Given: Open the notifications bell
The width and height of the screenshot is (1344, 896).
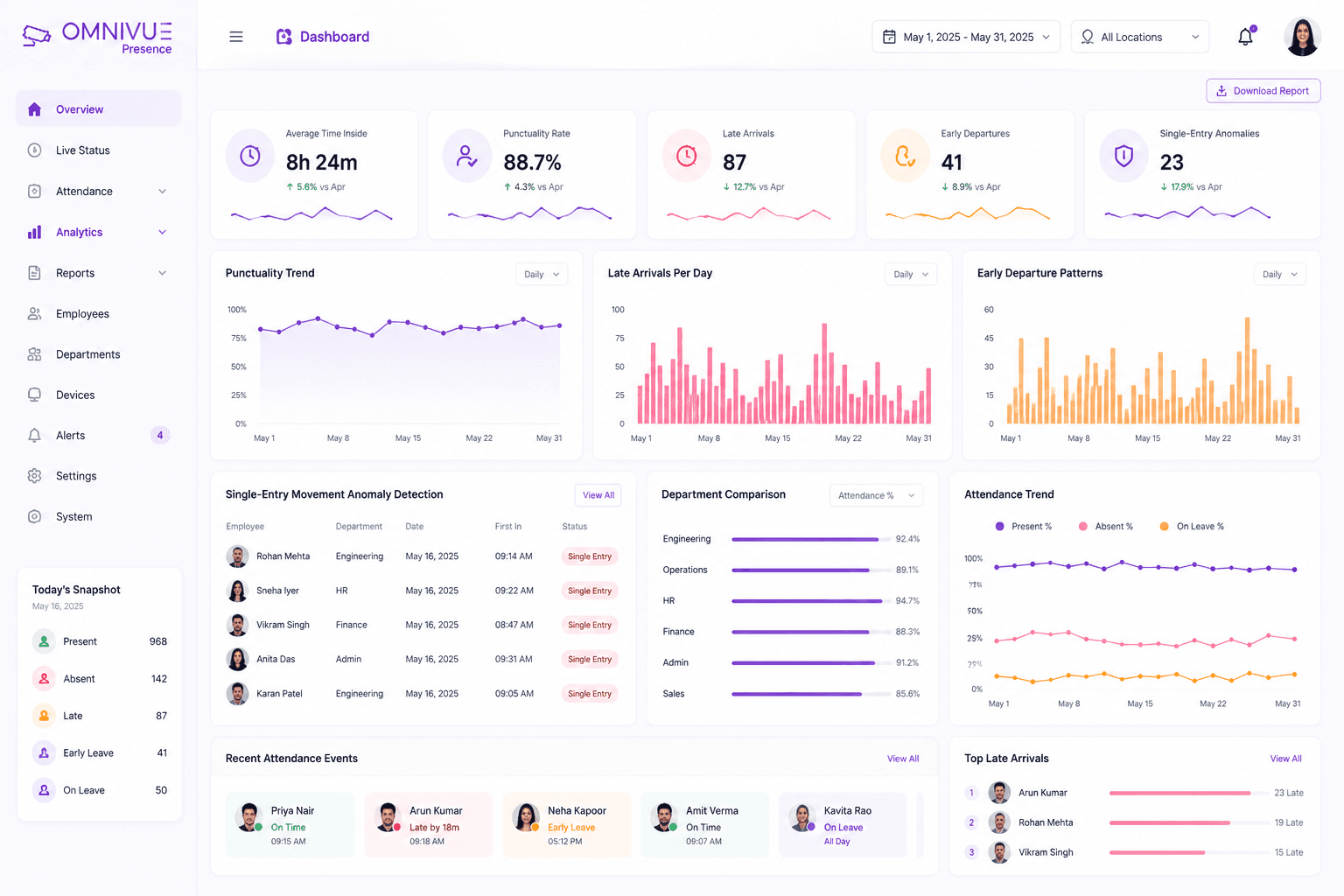Looking at the screenshot, I should pyautogui.click(x=1245, y=37).
